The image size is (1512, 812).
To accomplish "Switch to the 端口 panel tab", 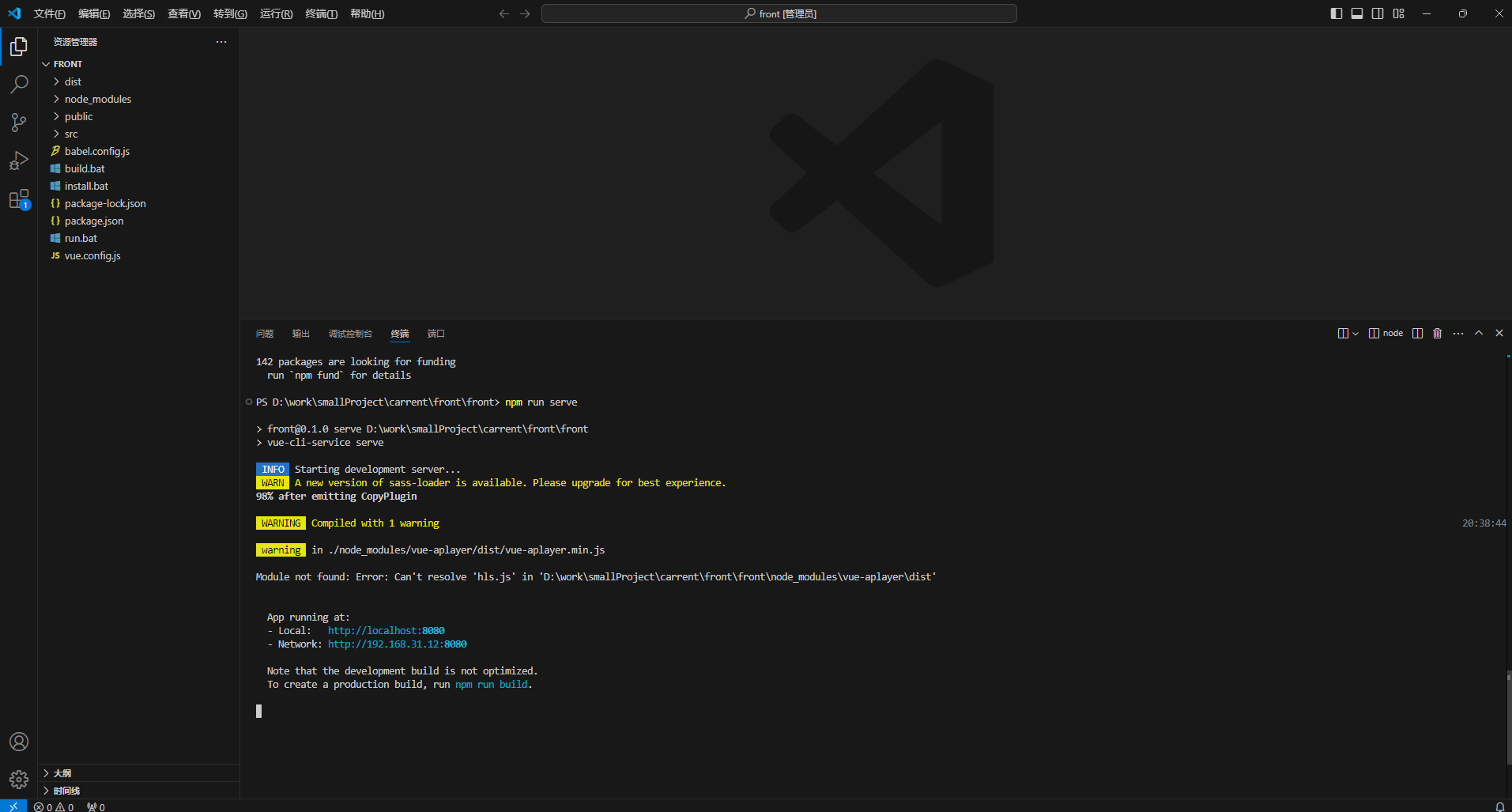I will [x=436, y=334].
